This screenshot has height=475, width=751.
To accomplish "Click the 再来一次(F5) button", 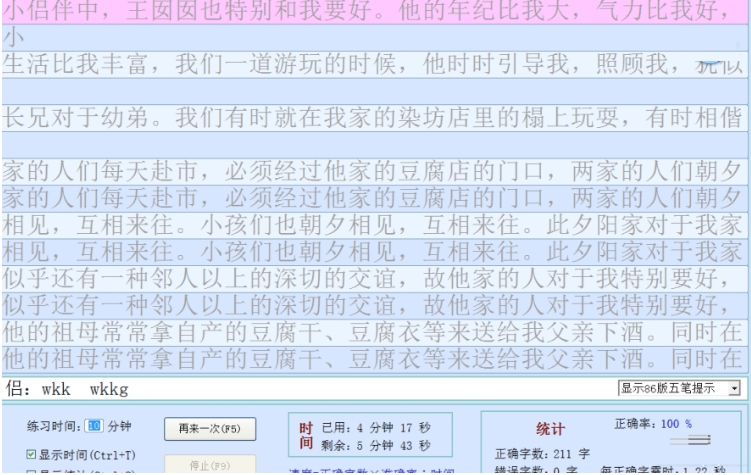I will 210,429.
